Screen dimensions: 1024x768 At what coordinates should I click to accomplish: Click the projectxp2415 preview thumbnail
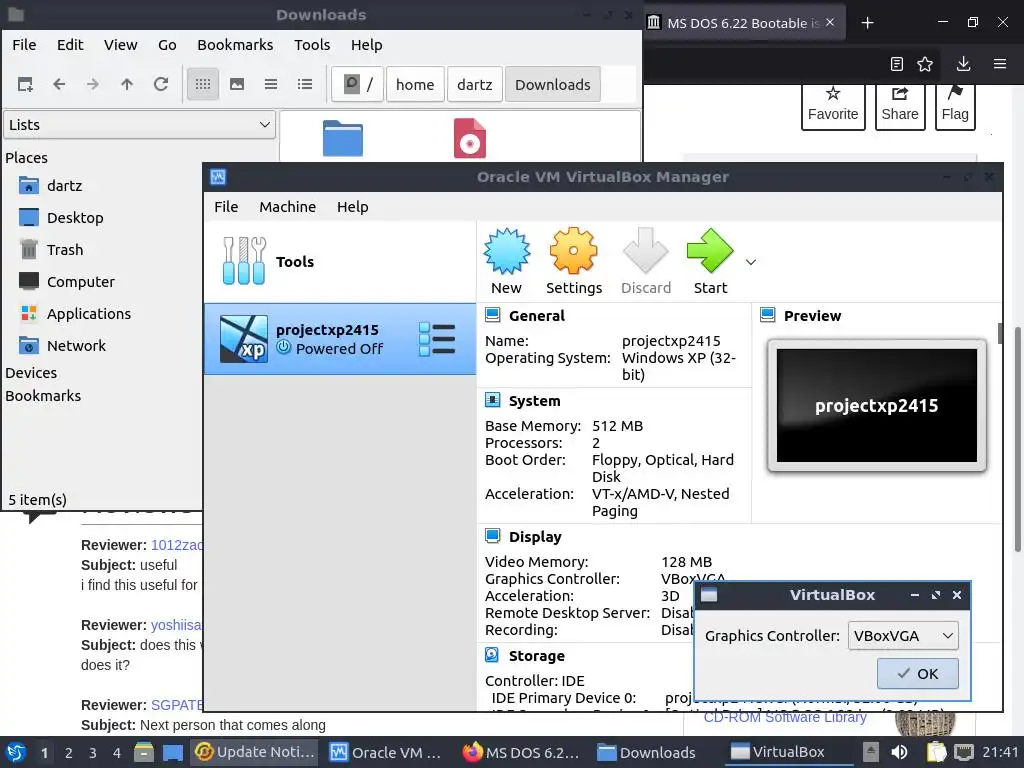point(876,405)
